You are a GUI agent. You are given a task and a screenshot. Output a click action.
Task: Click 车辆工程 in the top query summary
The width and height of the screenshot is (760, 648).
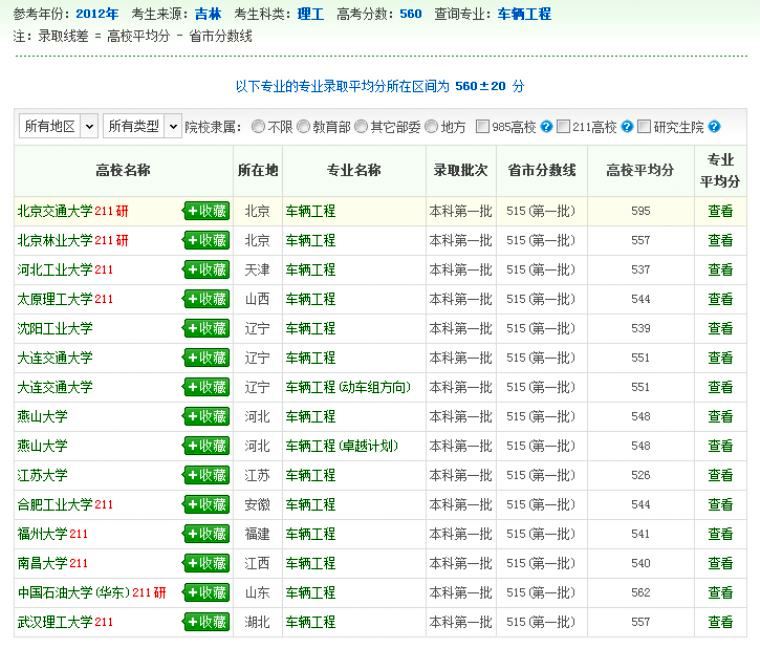524,14
